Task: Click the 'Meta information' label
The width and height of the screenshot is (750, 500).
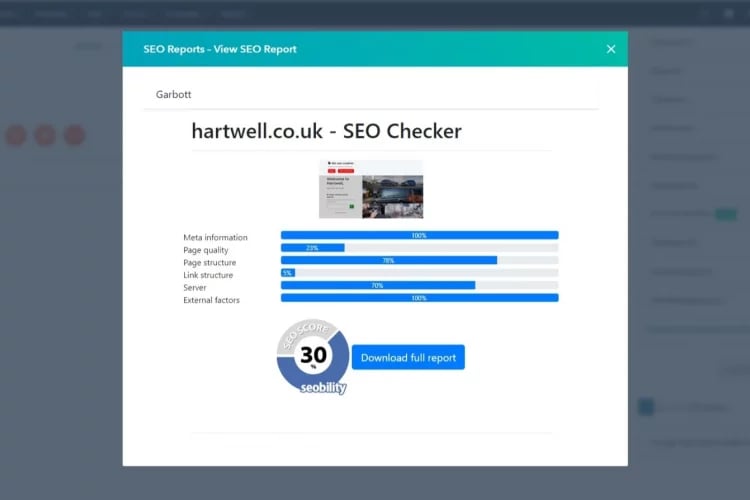Action: [215, 237]
